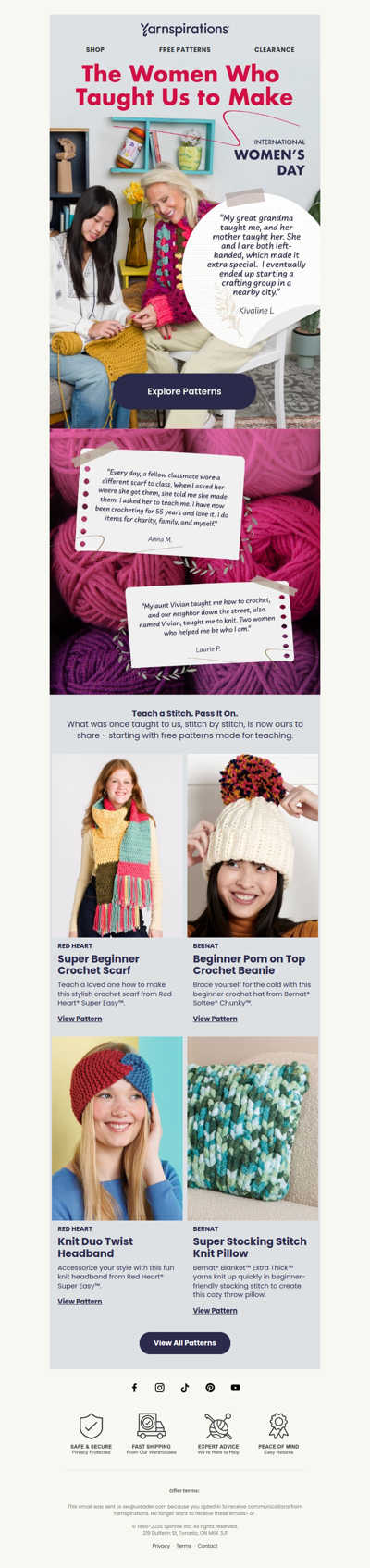Click the Peace of Mind ribbon icon
Image resolution: width=370 pixels, height=1568 pixels.
click(278, 1426)
